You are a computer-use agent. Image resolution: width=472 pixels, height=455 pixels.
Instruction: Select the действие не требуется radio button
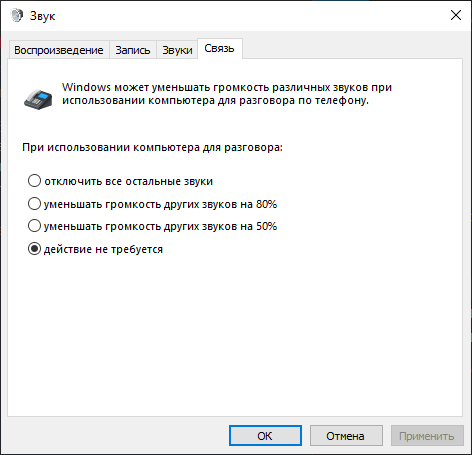[34, 249]
